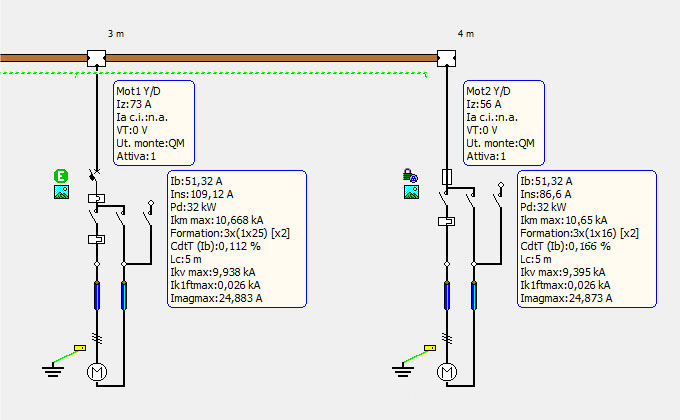Select the thermal relay on Mot2 main line
The image size is (680, 420).
(446, 221)
